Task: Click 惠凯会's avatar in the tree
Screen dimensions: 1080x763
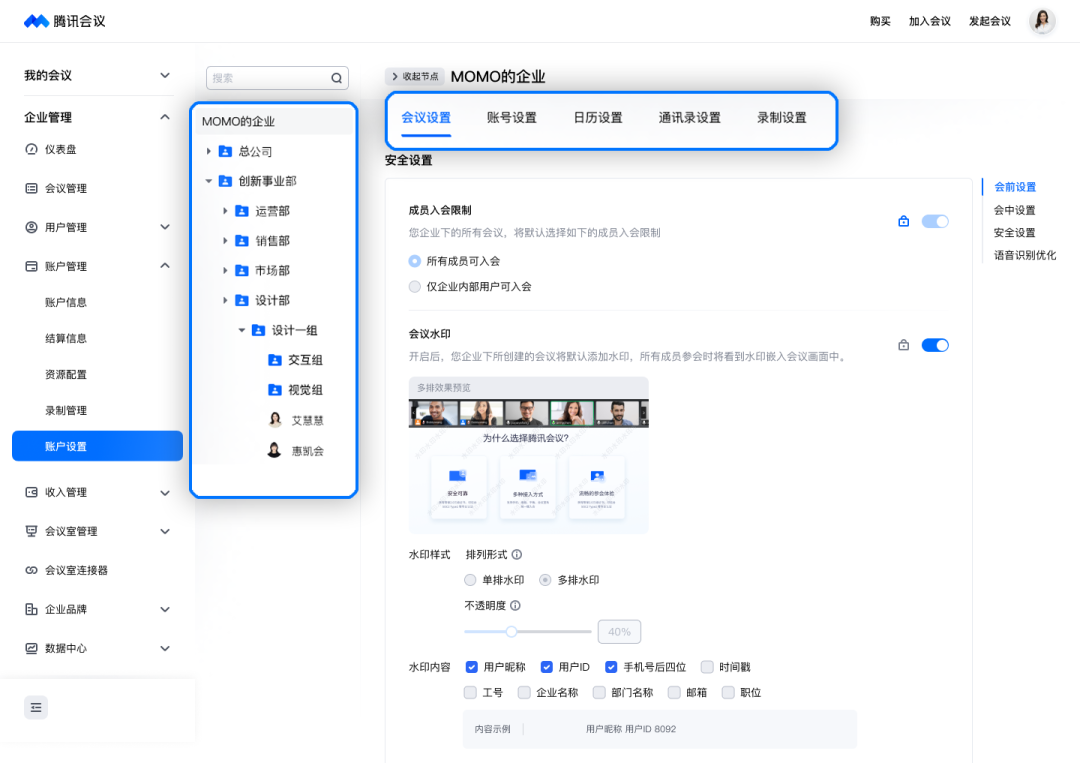Action: 274,450
